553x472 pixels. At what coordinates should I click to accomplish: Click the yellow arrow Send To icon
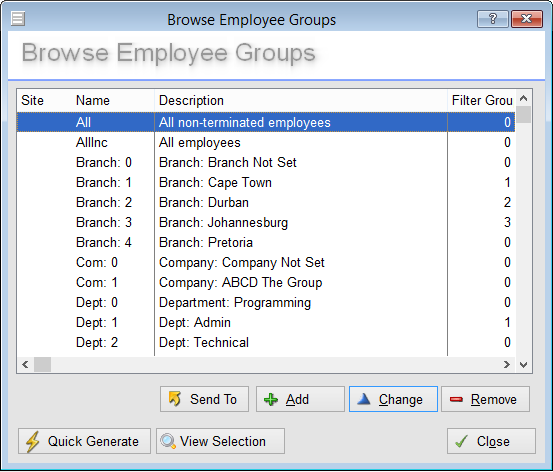click(x=175, y=399)
